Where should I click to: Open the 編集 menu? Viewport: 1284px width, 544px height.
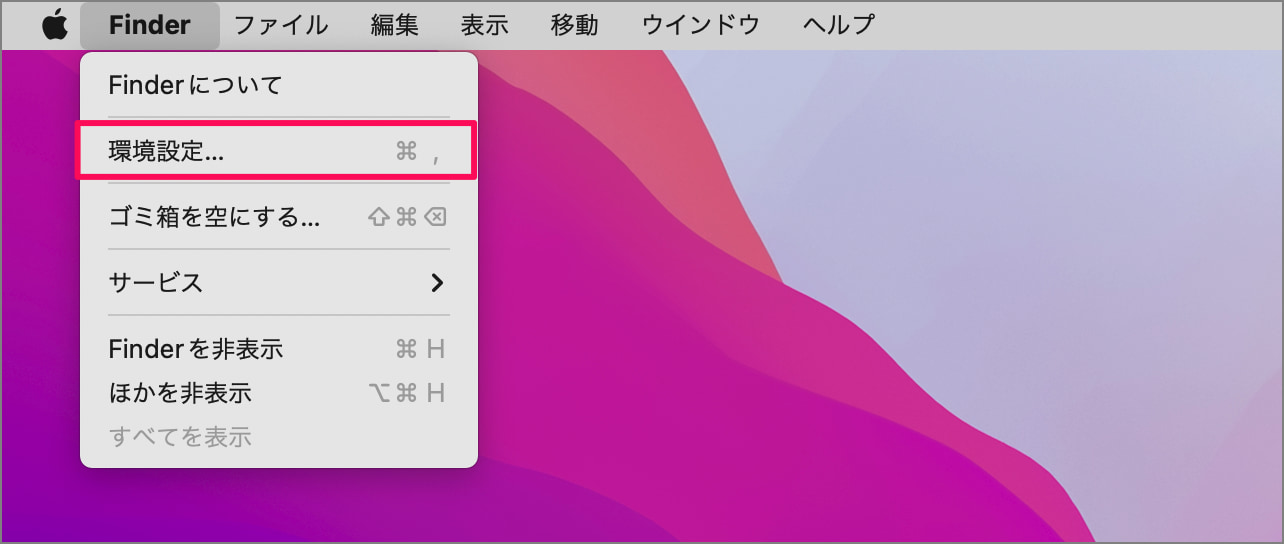click(395, 25)
